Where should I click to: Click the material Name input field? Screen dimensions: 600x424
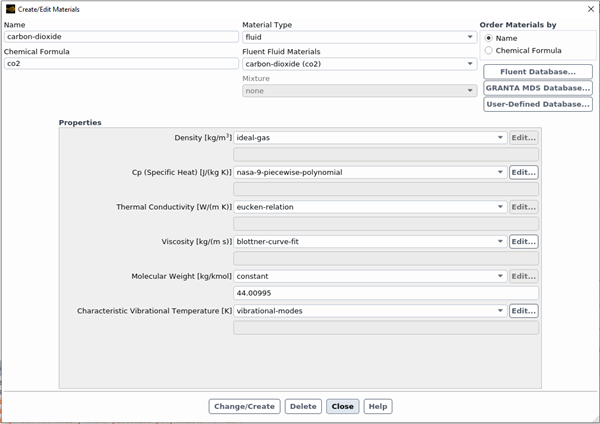pos(121,37)
